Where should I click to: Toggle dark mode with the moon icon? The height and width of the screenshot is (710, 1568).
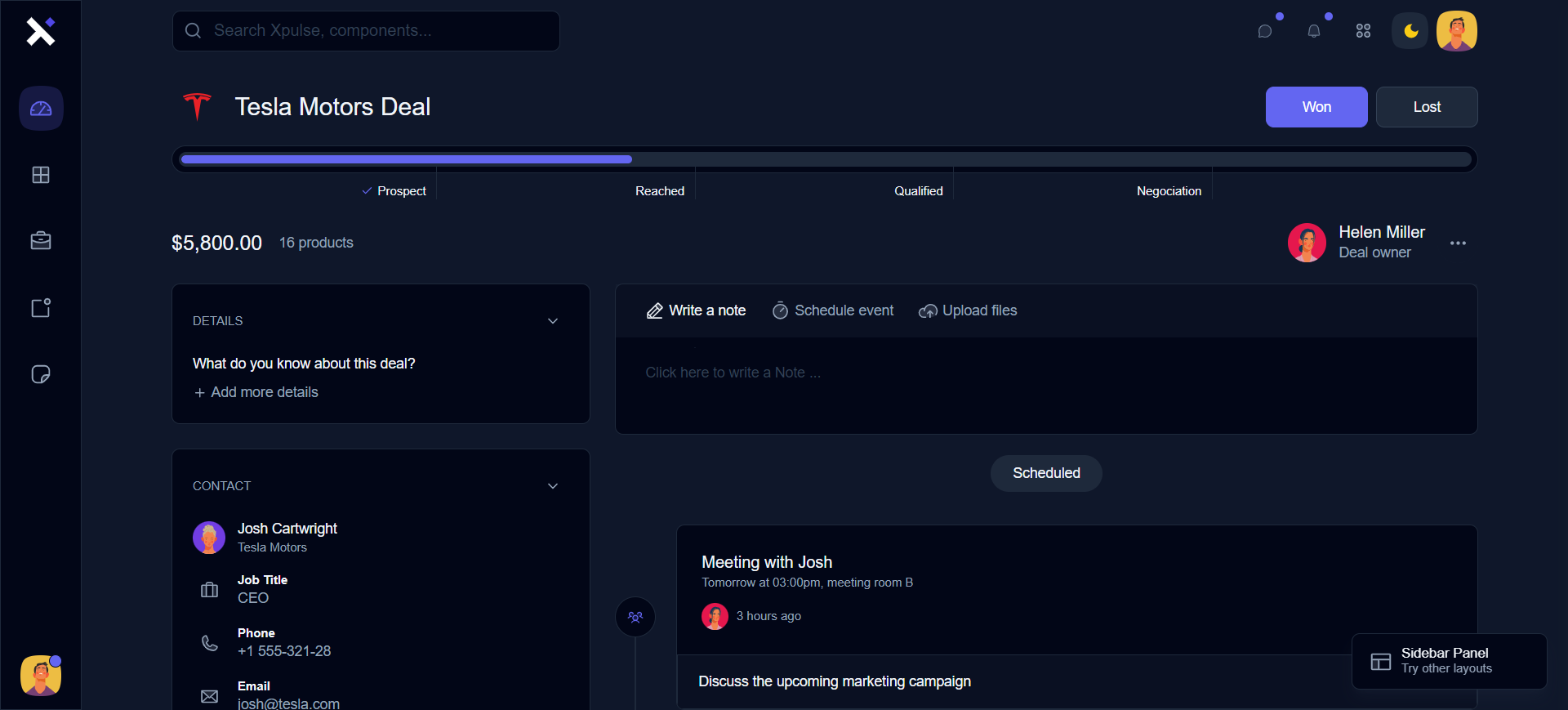pyautogui.click(x=1410, y=31)
